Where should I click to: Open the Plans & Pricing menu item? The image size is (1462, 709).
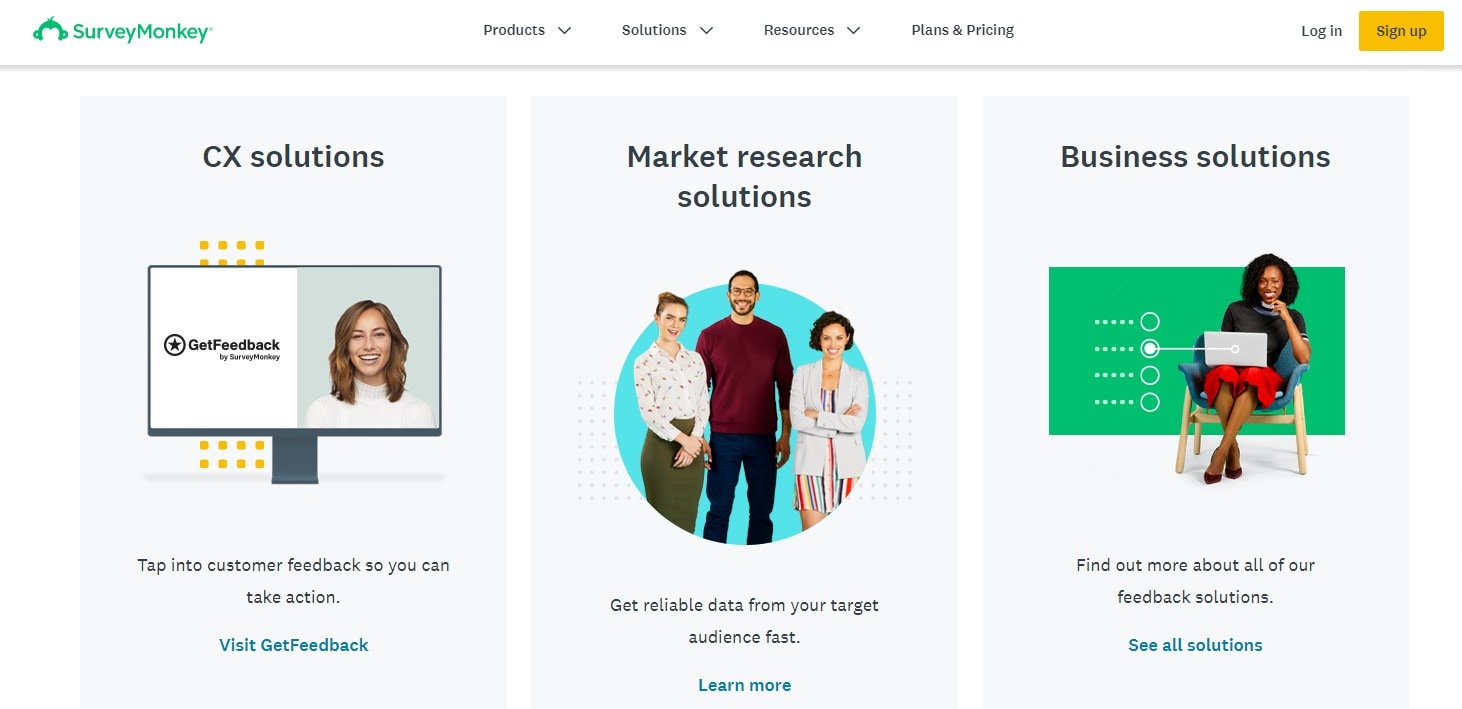click(962, 30)
